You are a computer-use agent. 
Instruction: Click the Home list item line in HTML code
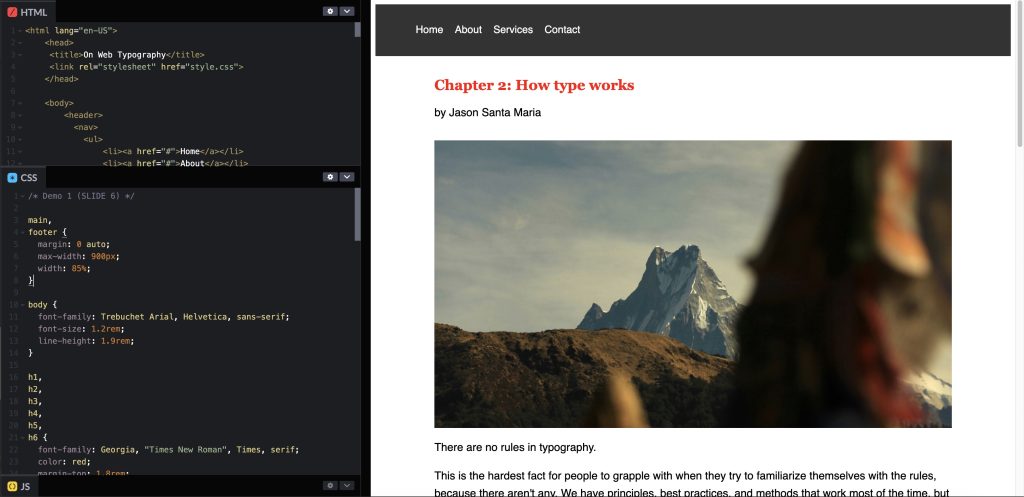(173, 152)
